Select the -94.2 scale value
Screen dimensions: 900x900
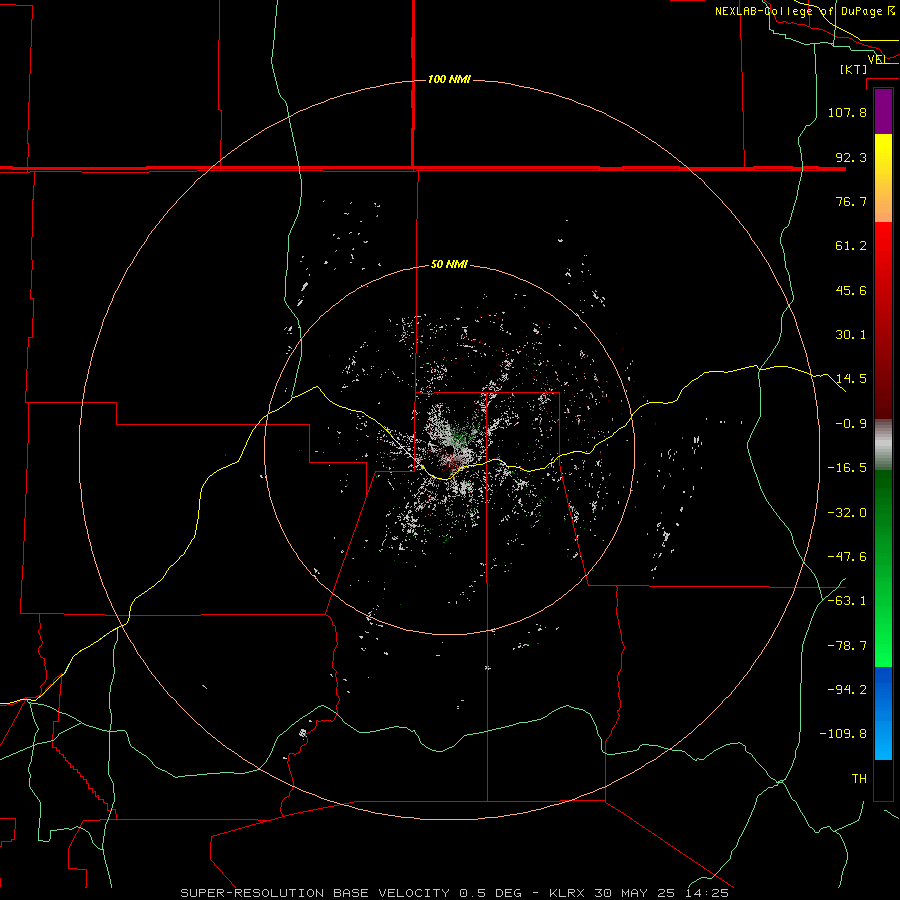pyautogui.click(x=847, y=690)
